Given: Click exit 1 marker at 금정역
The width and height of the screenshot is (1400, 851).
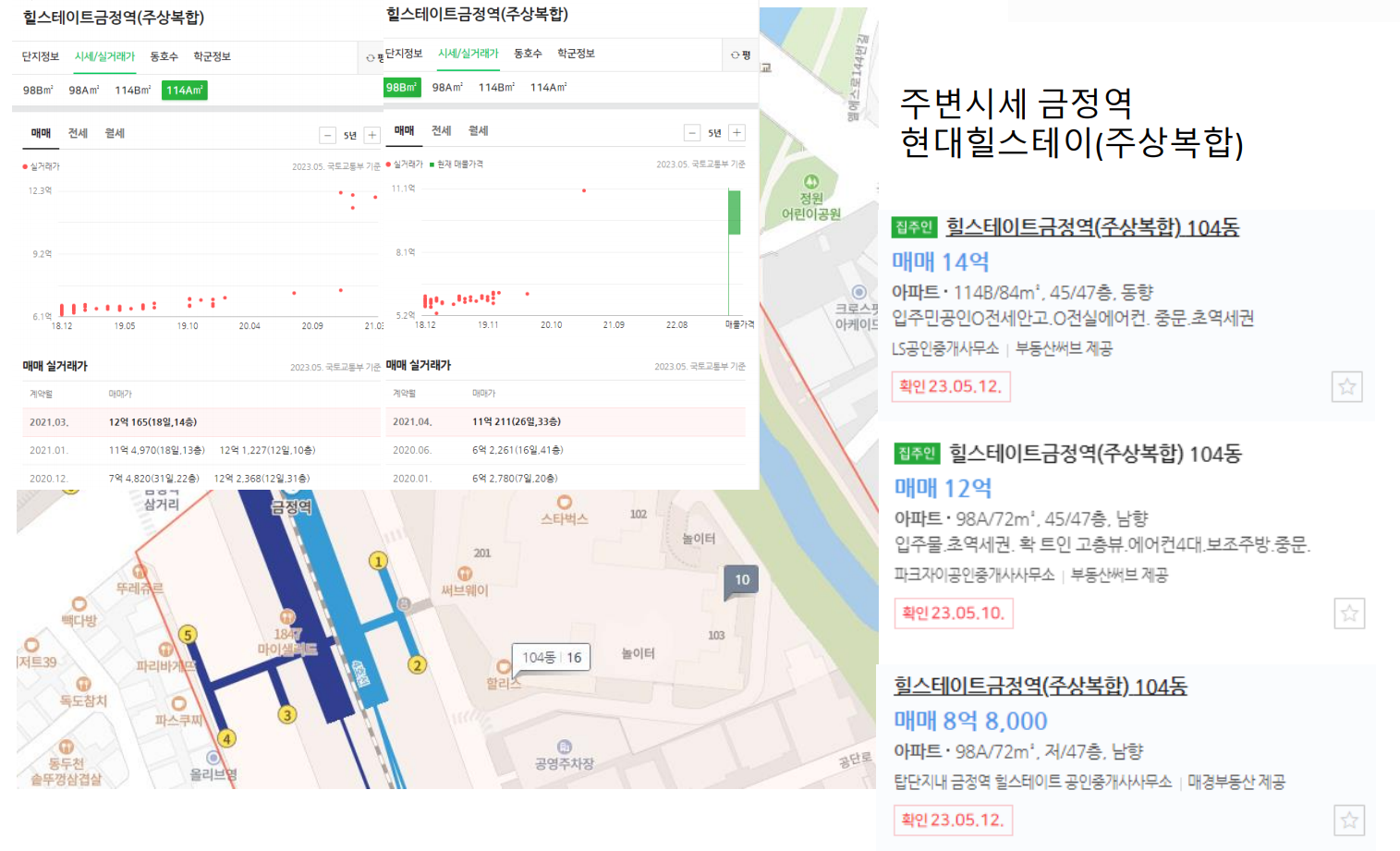Looking at the screenshot, I should click(378, 561).
